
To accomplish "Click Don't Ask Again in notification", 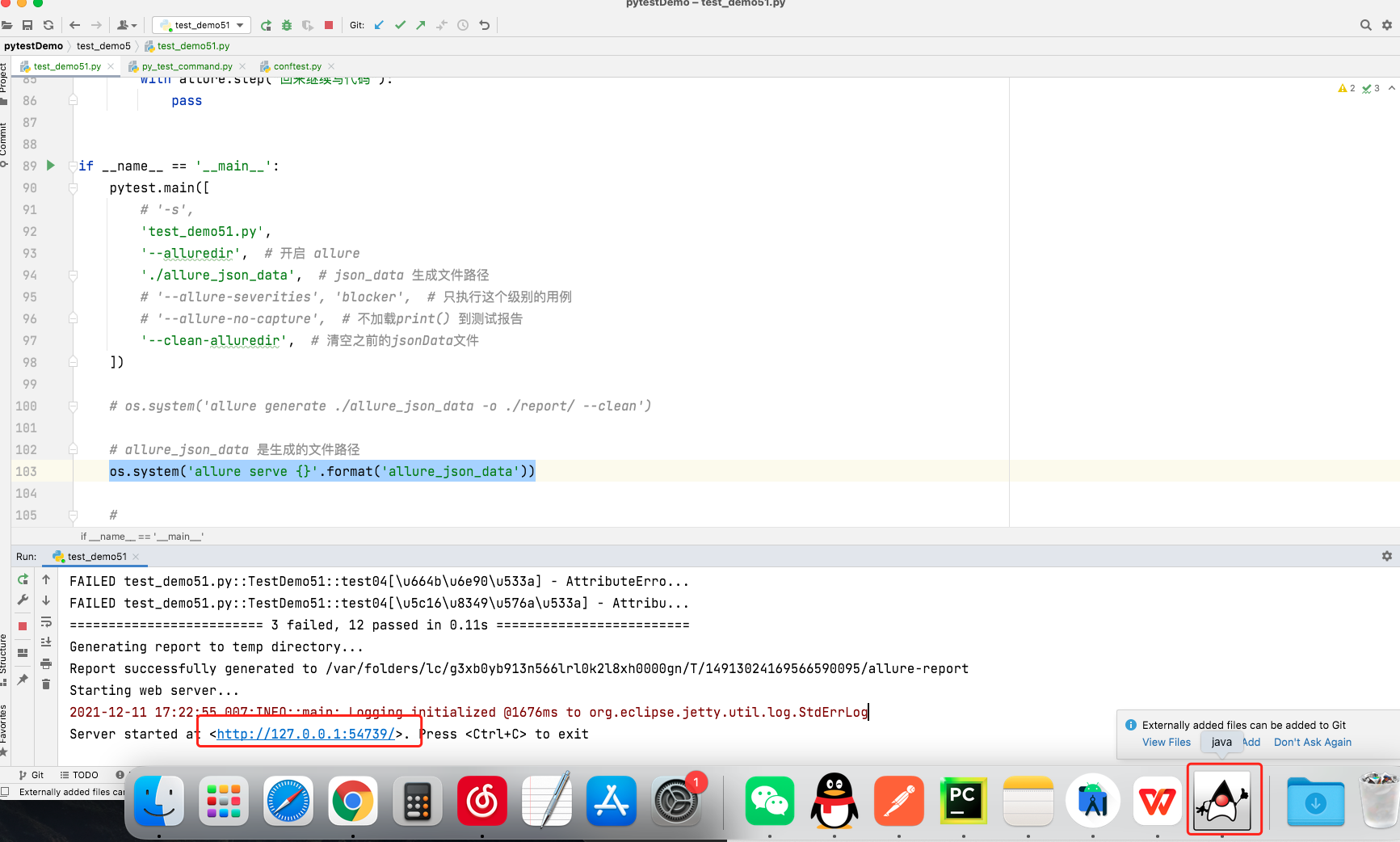I will click(1313, 743).
